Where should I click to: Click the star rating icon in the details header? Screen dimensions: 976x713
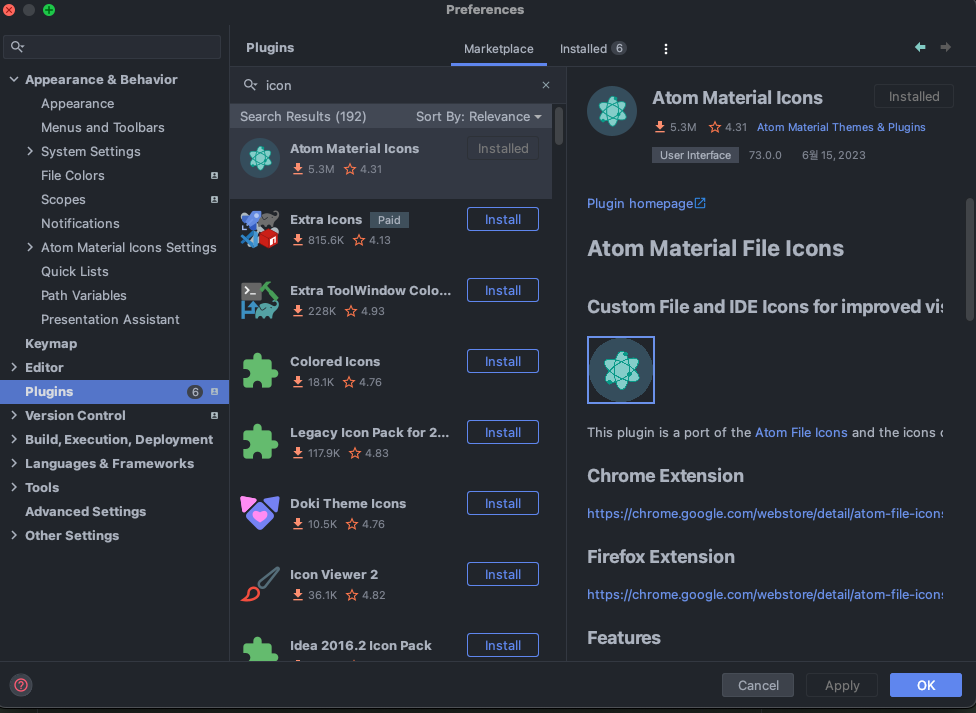715,127
